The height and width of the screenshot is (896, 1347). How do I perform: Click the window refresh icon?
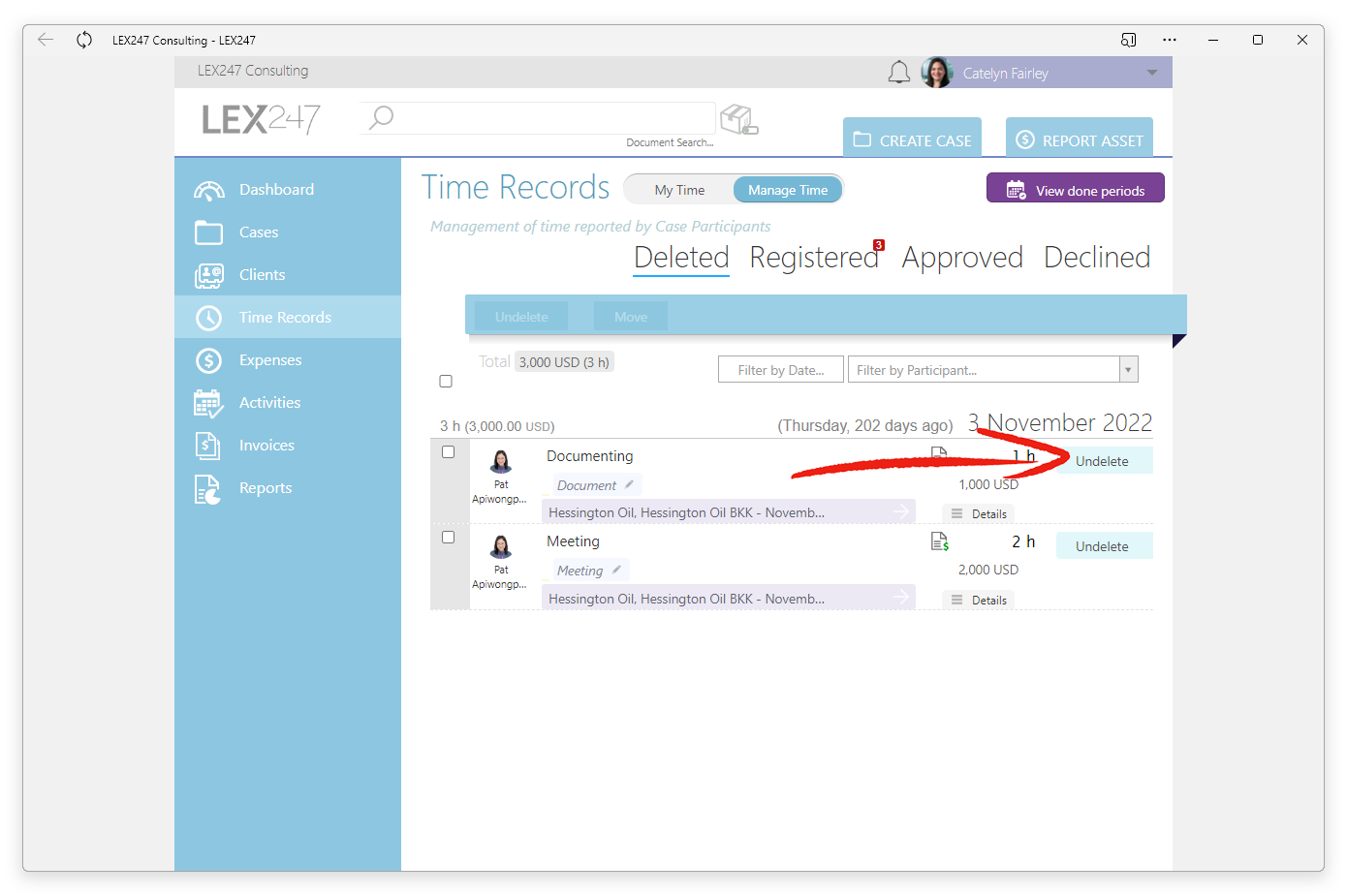click(x=84, y=40)
